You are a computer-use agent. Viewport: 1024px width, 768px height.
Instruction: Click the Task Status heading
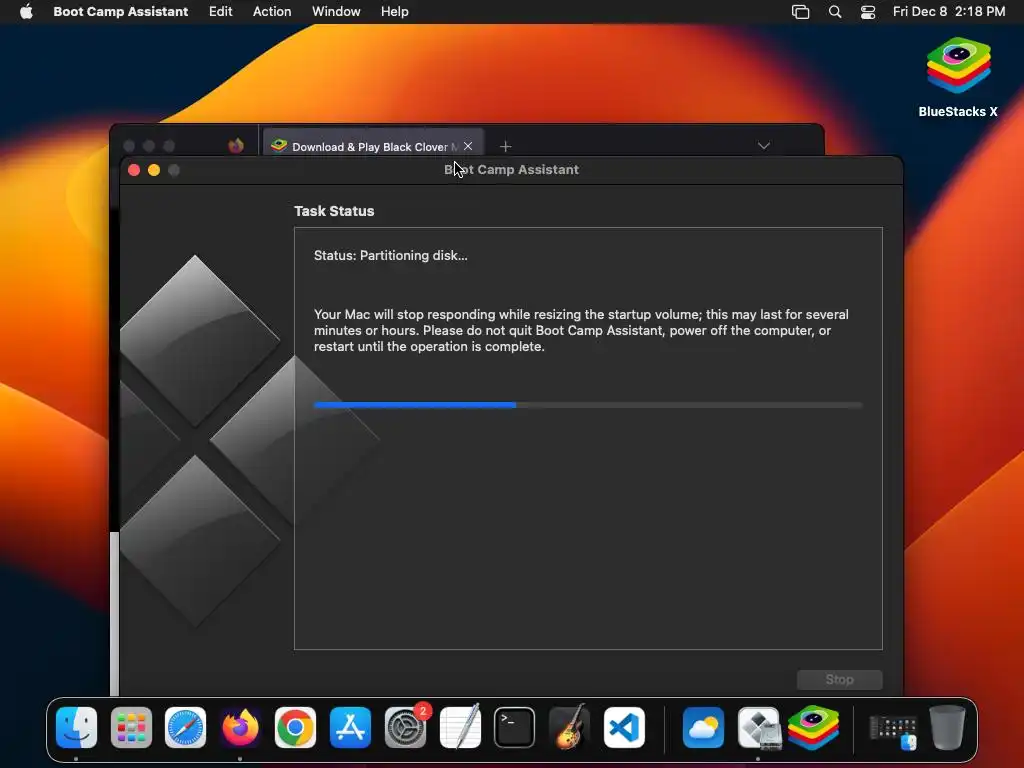point(334,211)
